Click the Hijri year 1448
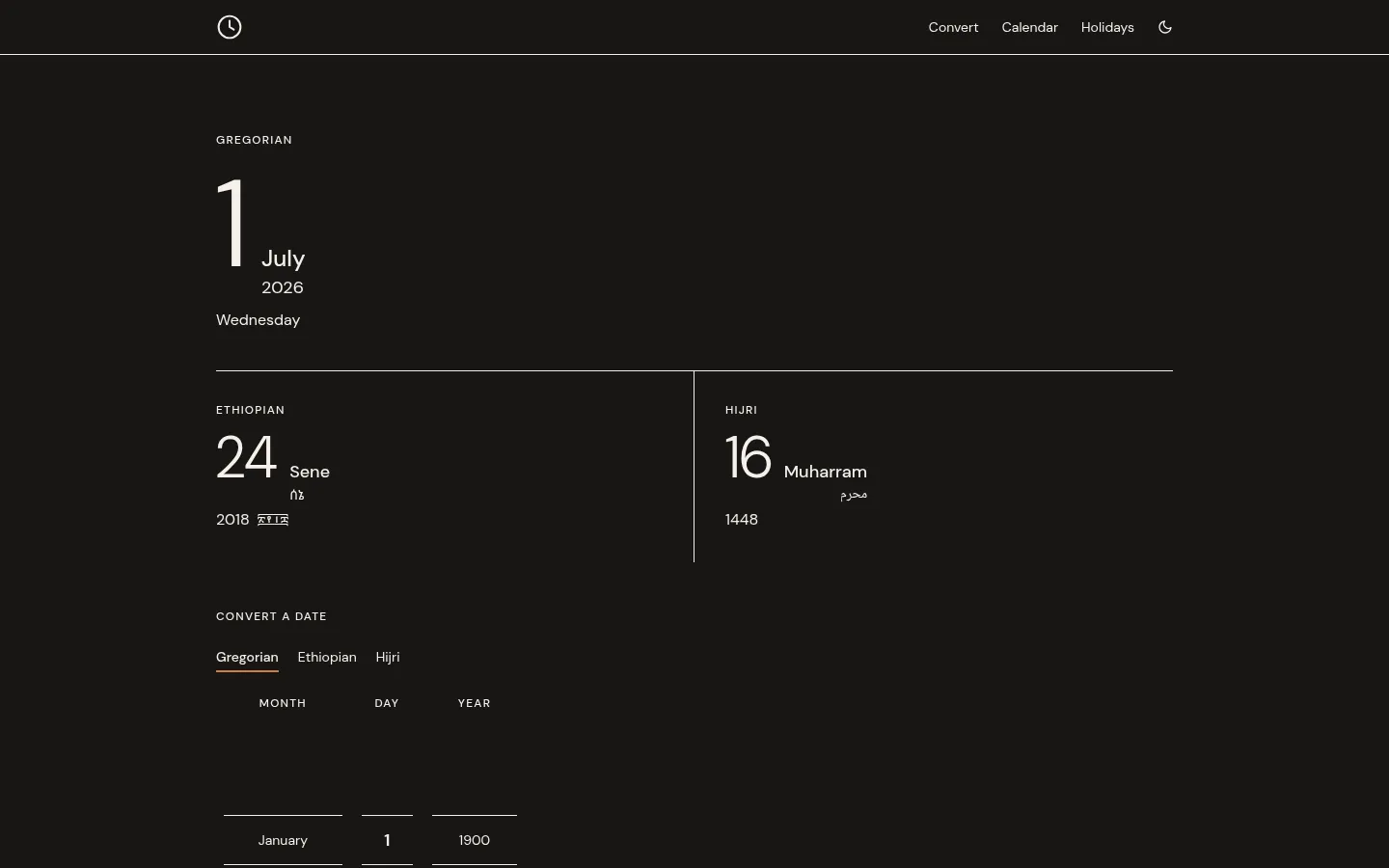1389x868 pixels. (x=742, y=520)
